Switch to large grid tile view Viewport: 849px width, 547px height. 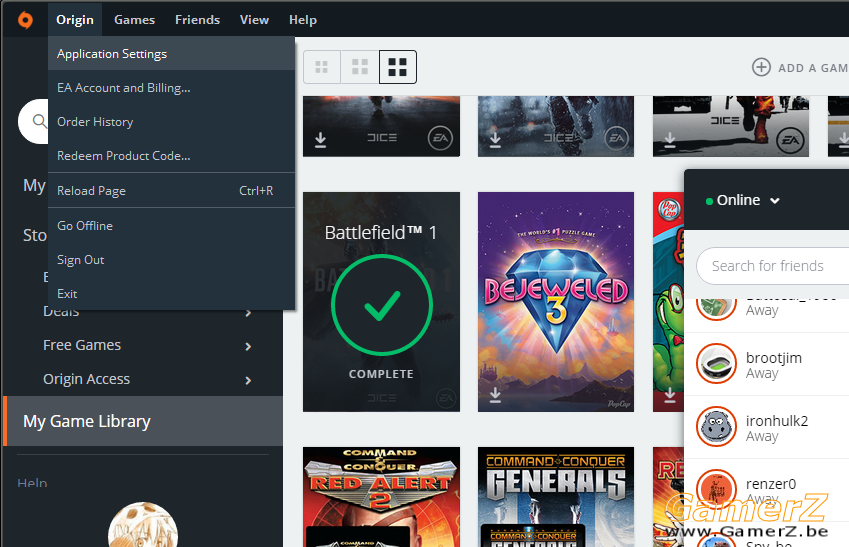(398, 67)
